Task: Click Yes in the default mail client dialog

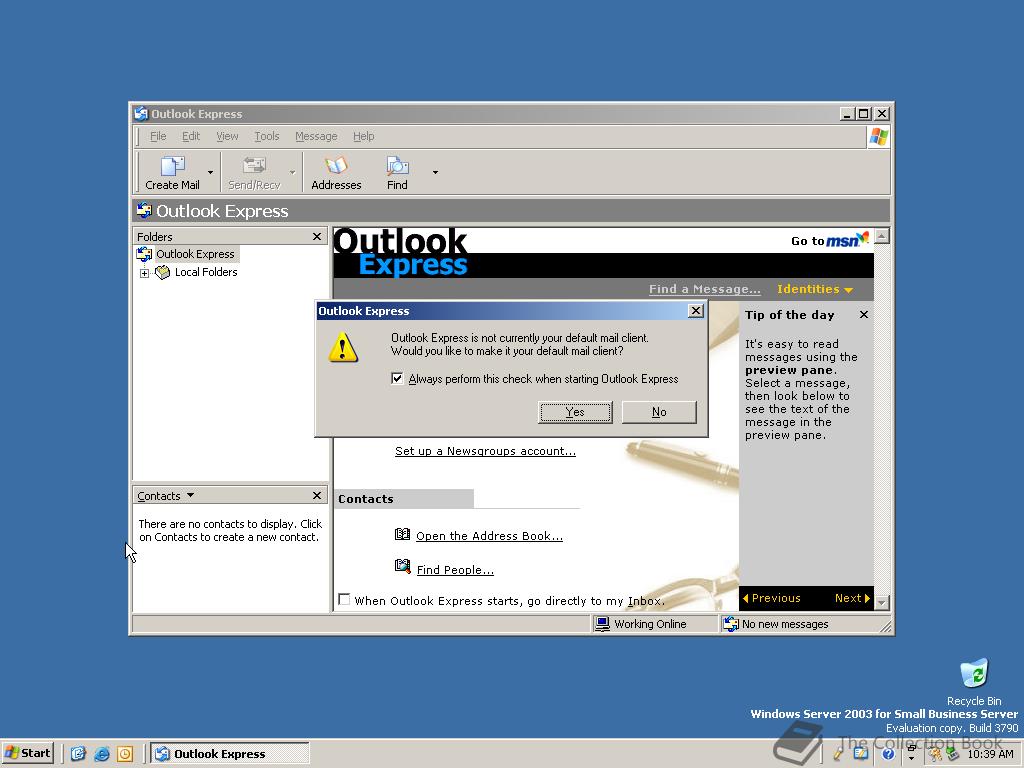Action: (575, 412)
